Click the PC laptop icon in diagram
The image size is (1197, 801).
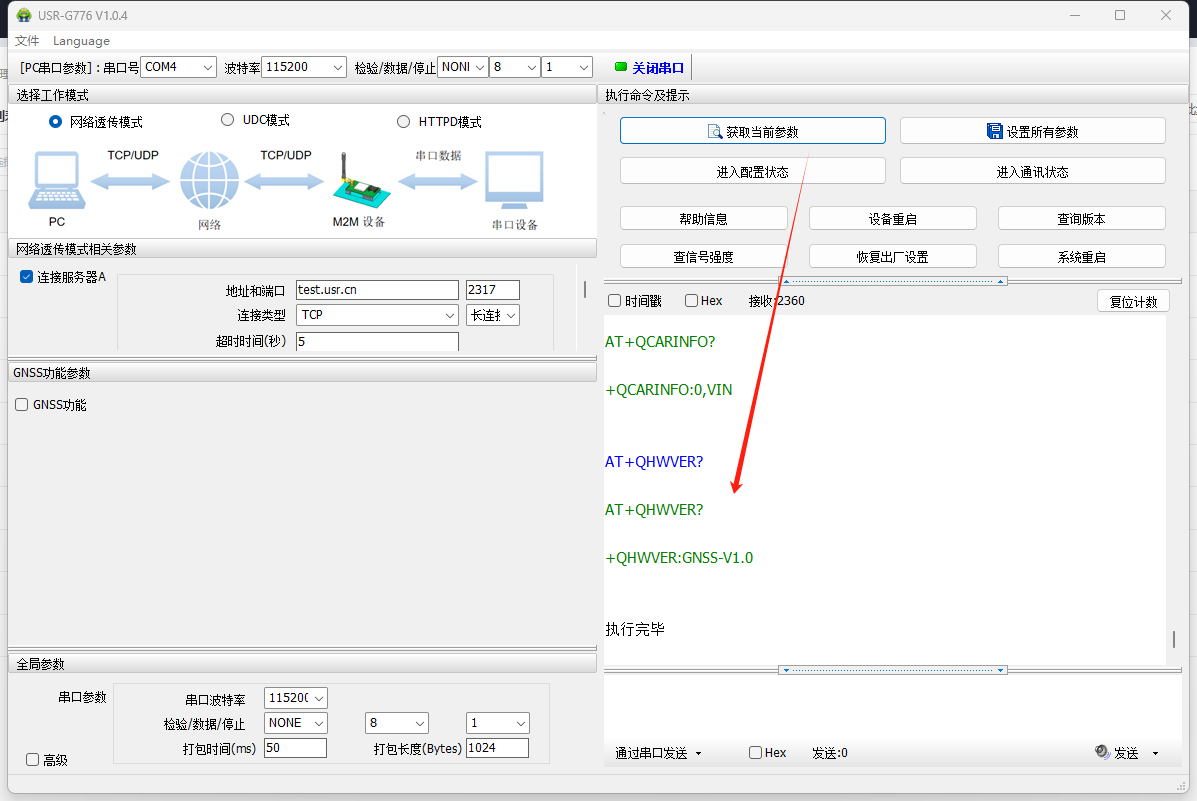[x=57, y=181]
